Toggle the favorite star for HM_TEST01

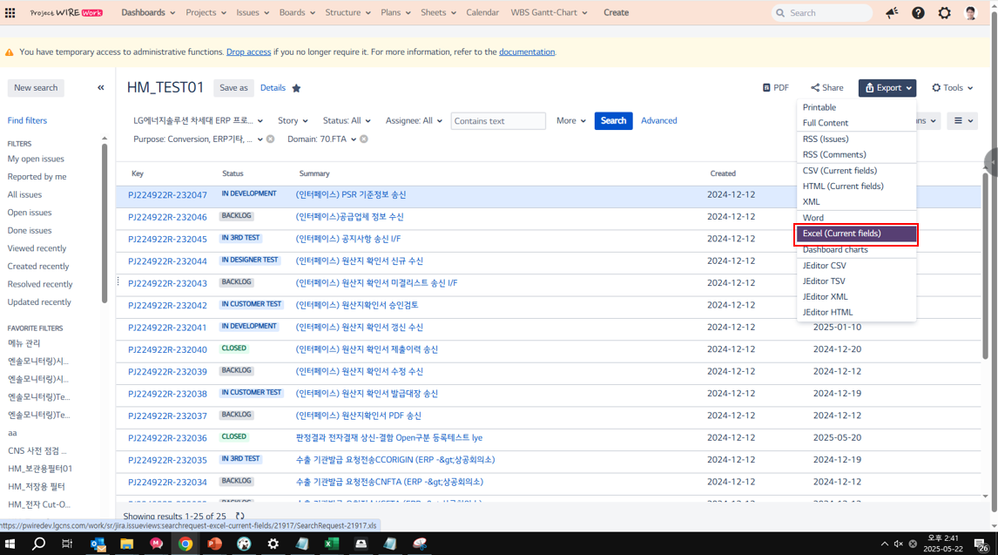tap(296, 88)
